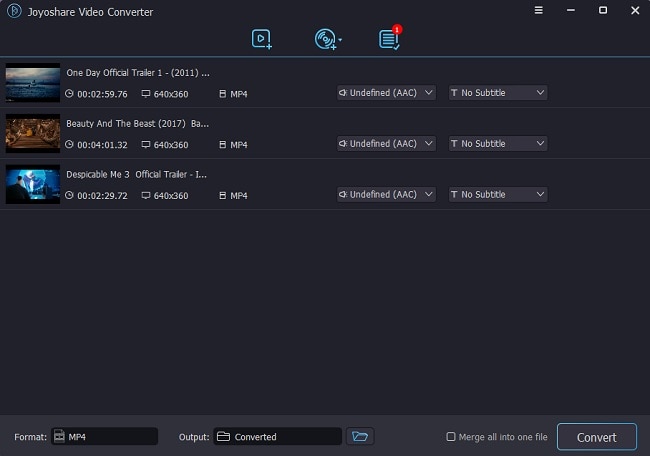650x456 pixels.
Task: Open the hamburger menu in title bar
Action: pos(538,10)
